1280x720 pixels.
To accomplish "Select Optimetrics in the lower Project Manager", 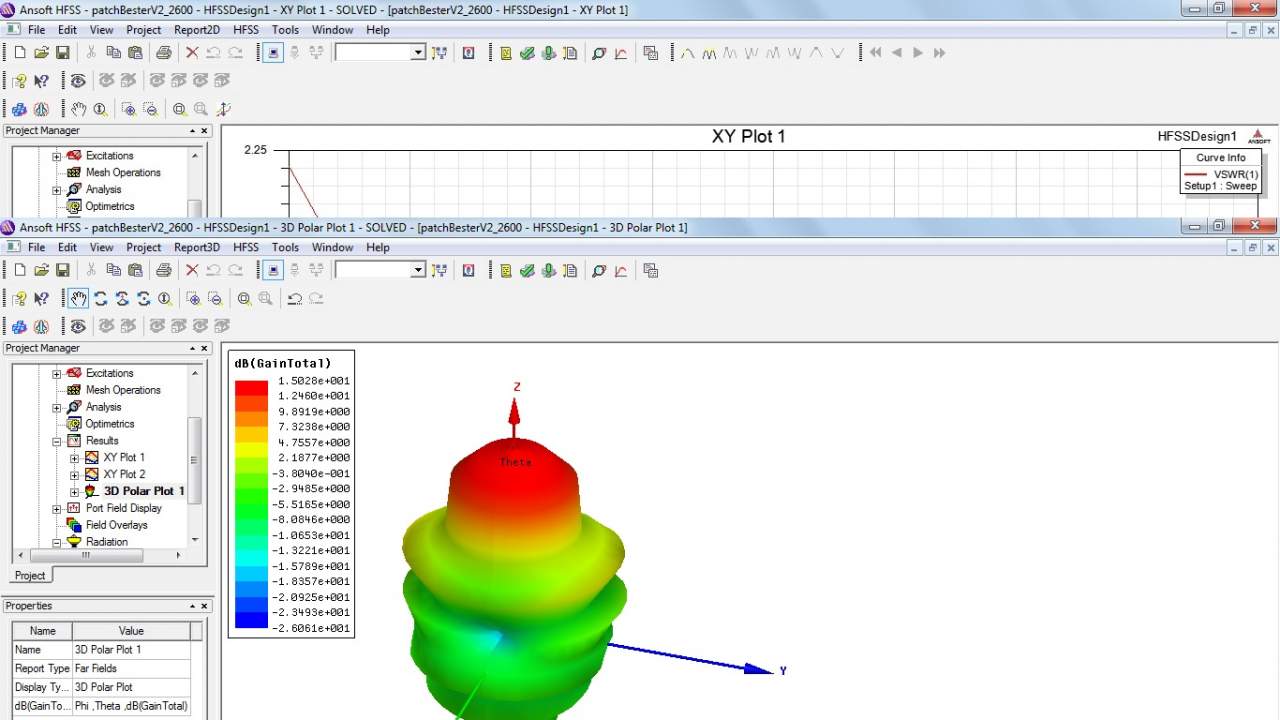I will [110, 424].
